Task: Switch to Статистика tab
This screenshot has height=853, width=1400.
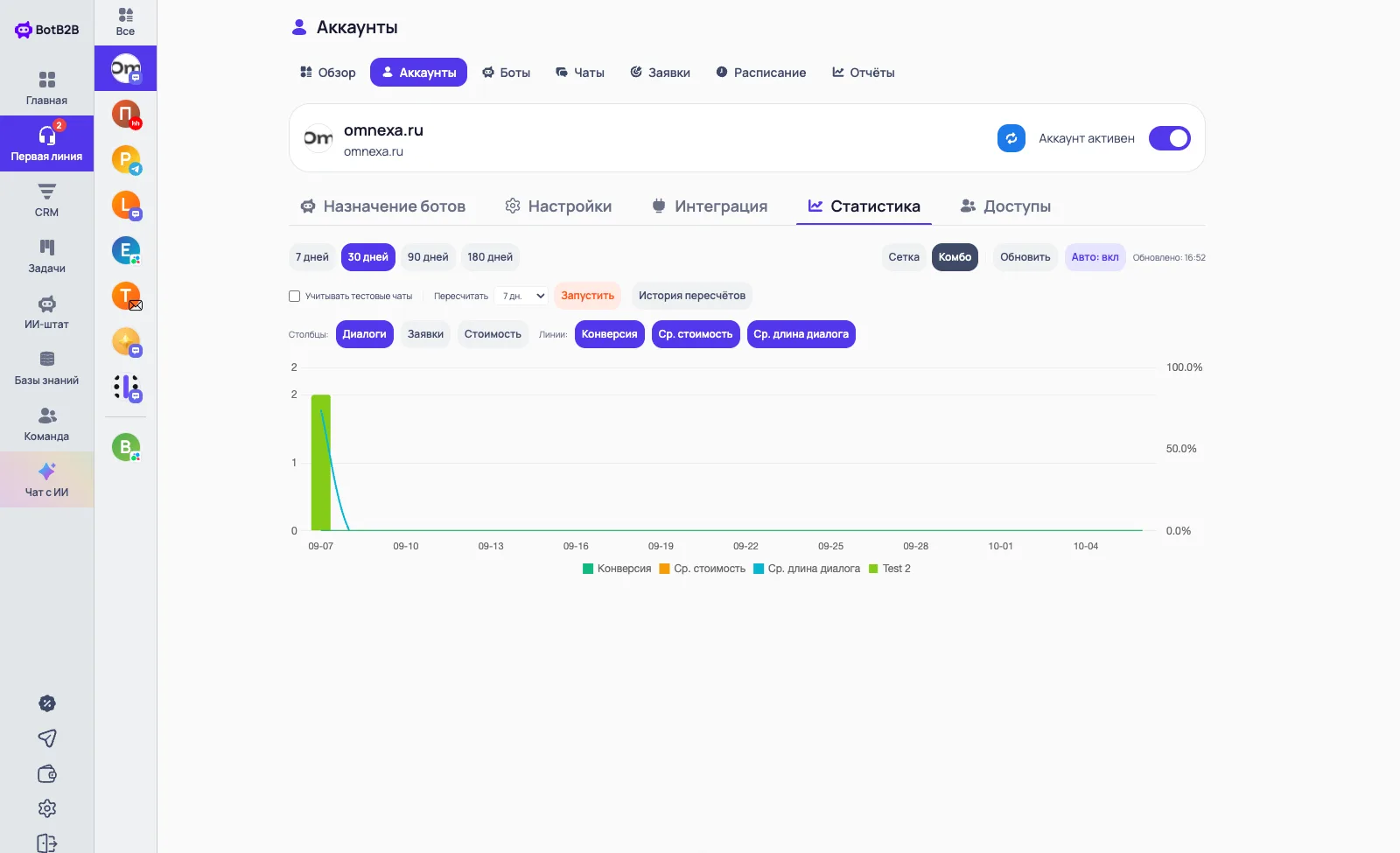Action: coord(864,206)
